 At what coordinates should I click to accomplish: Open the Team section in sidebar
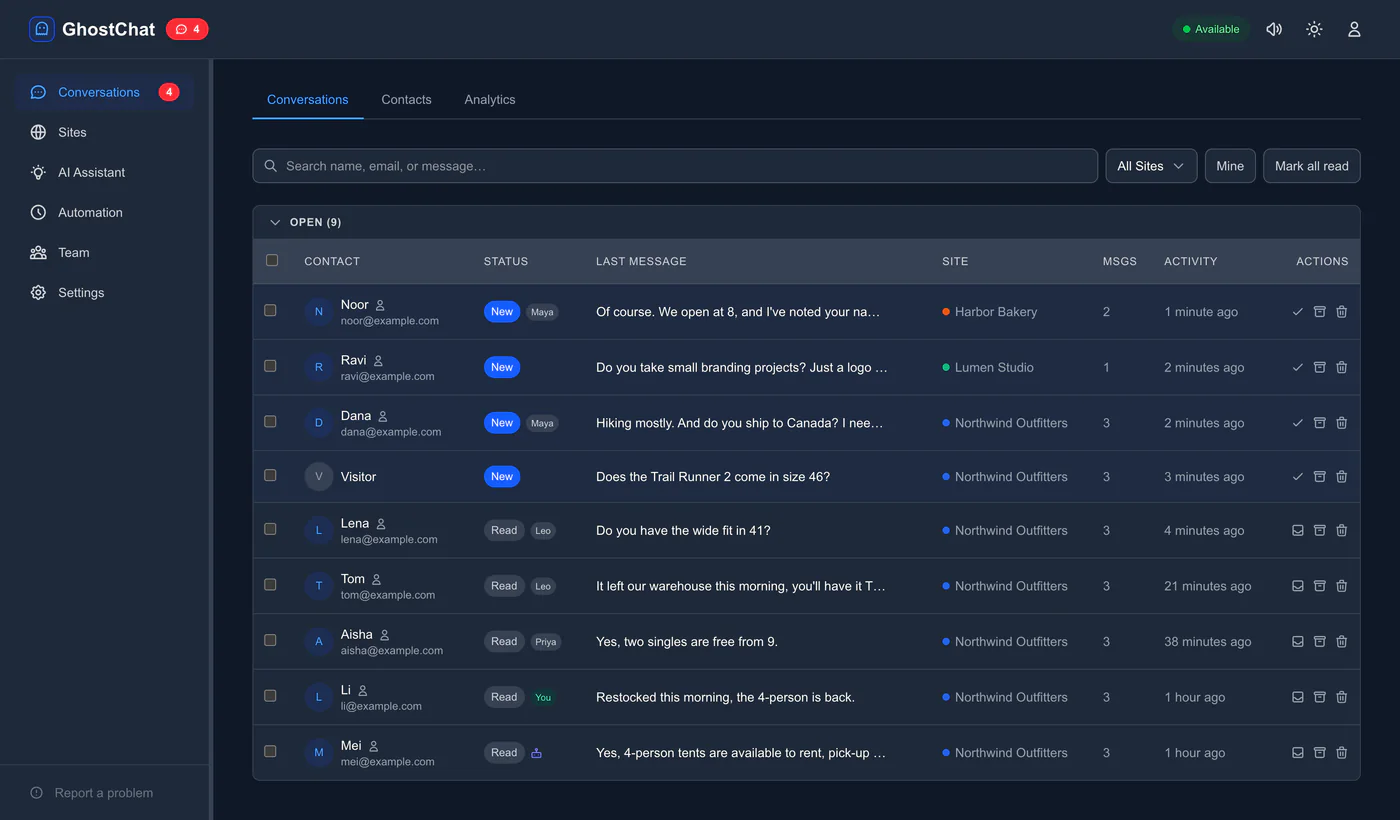[104, 252]
